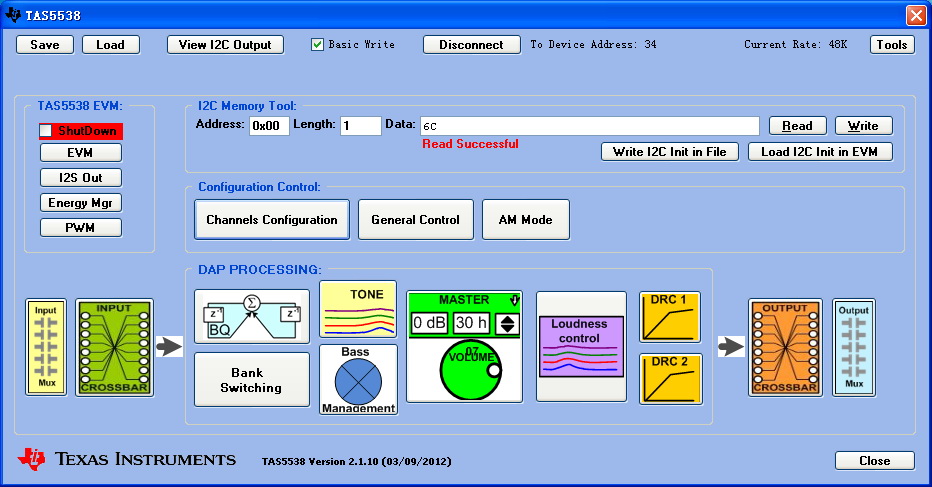Screen dimensions: 932x487
Task: Click Load I2C Init in EVM
Action: (x=820, y=152)
